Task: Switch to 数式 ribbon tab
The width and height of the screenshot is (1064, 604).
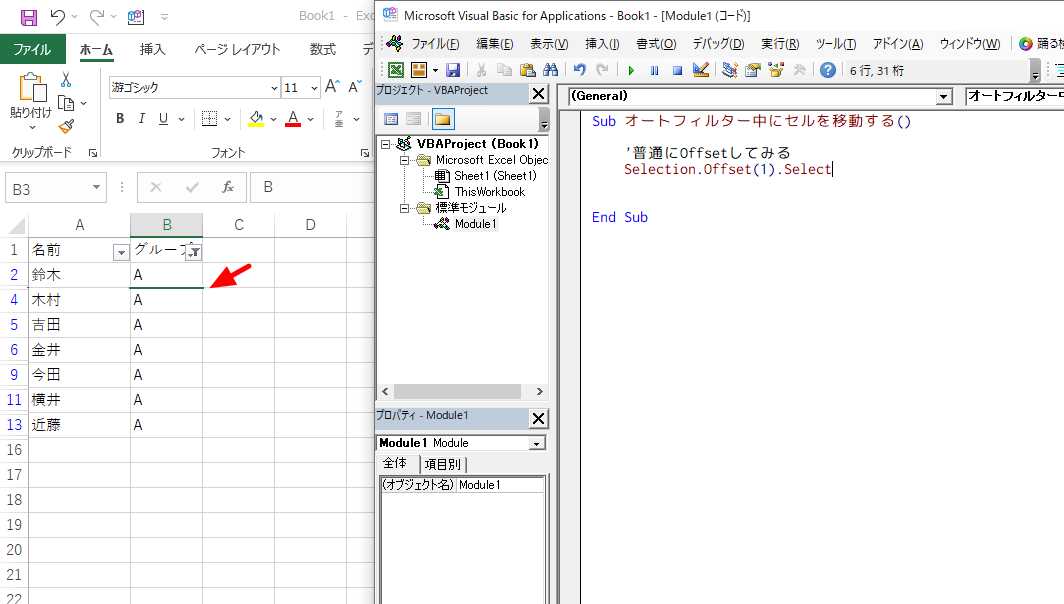Action: (322, 50)
